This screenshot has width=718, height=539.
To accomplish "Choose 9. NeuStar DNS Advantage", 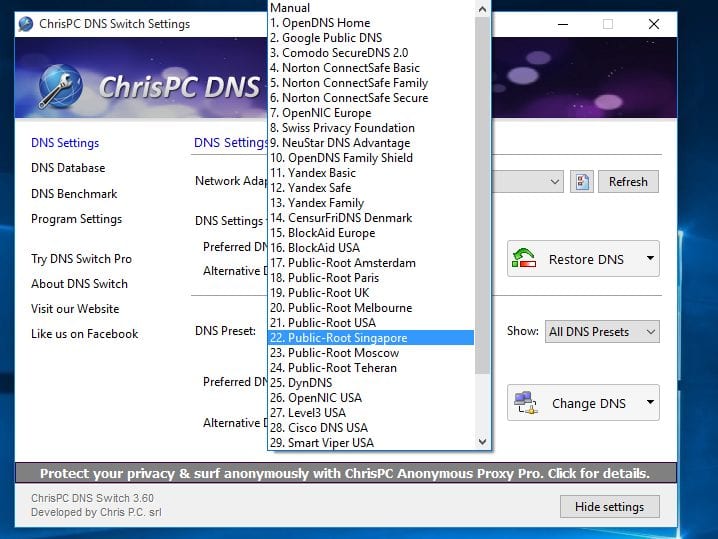I will pyautogui.click(x=370, y=143).
